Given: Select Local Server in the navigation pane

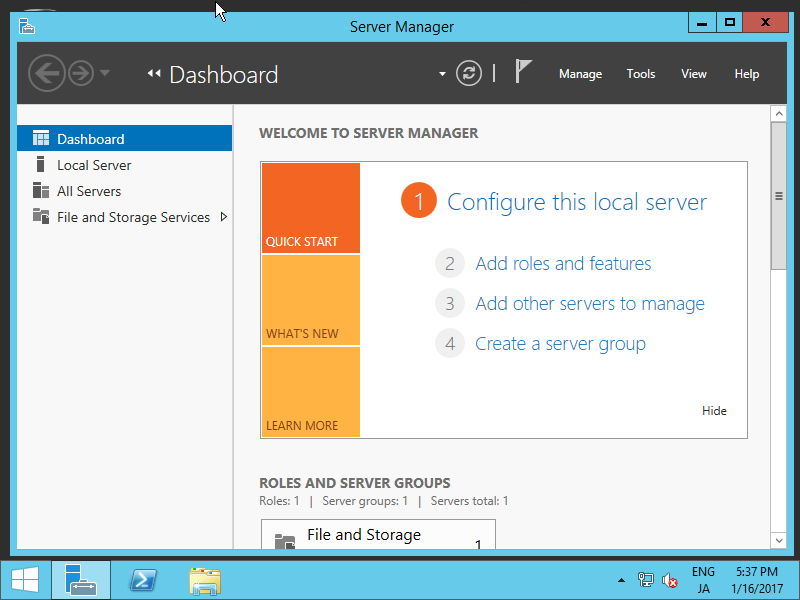Looking at the screenshot, I should pos(124,165).
